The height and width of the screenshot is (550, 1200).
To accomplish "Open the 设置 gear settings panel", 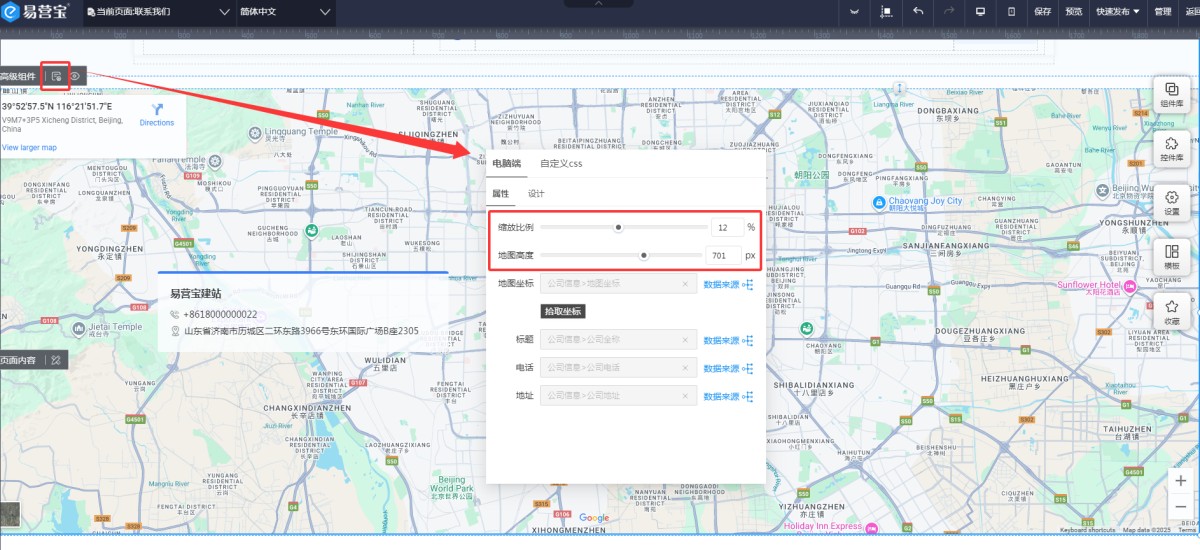I will [1171, 203].
